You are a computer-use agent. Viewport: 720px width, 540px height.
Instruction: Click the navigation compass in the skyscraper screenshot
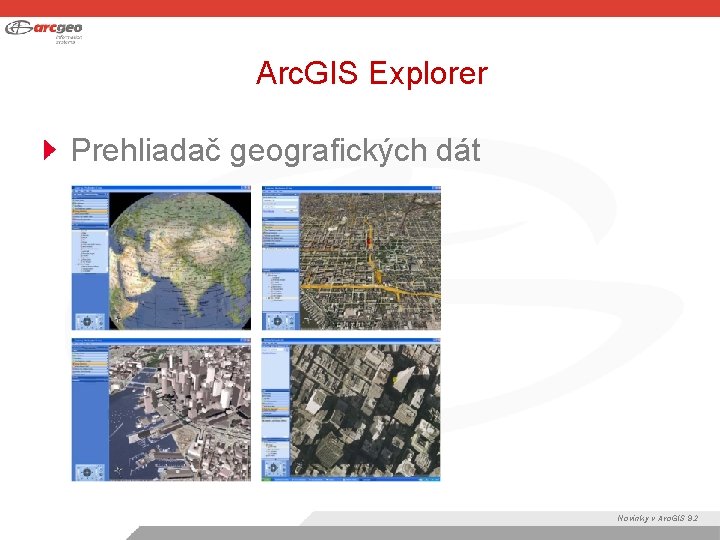click(274, 468)
